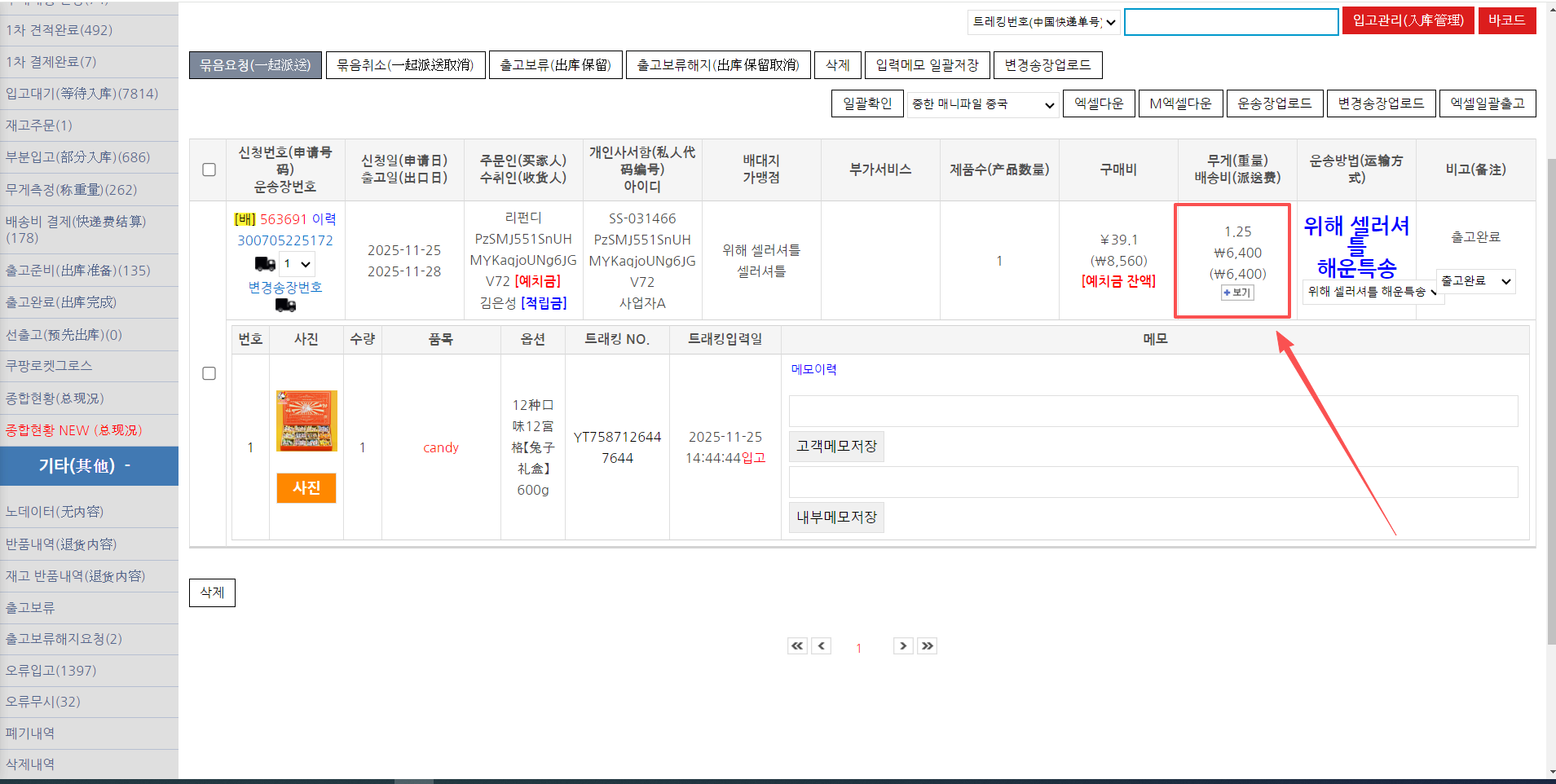Click the 묶음요청 bundle request button
This screenshot has height=784, width=1556.
click(x=255, y=65)
